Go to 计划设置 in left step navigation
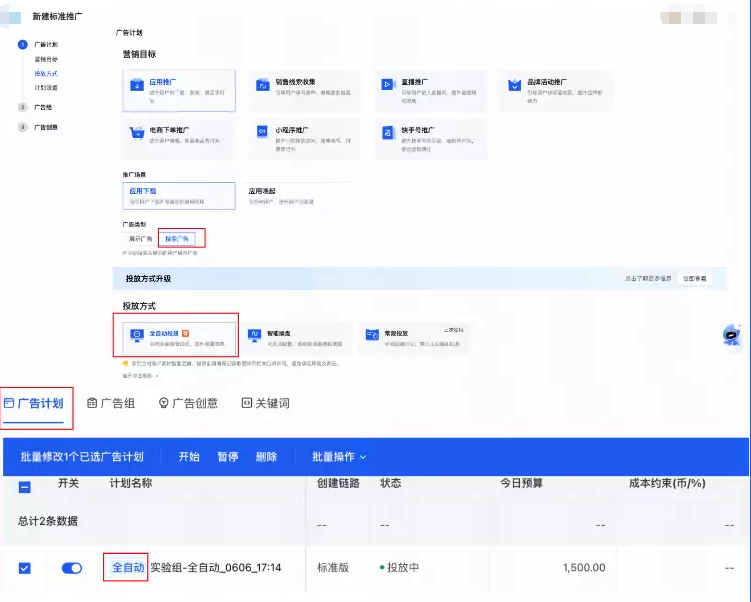 (x=46, y=88)
